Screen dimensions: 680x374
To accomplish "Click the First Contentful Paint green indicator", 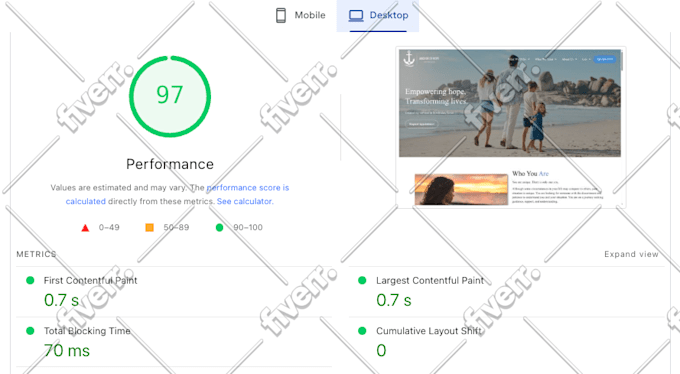I will click(30, 280).
